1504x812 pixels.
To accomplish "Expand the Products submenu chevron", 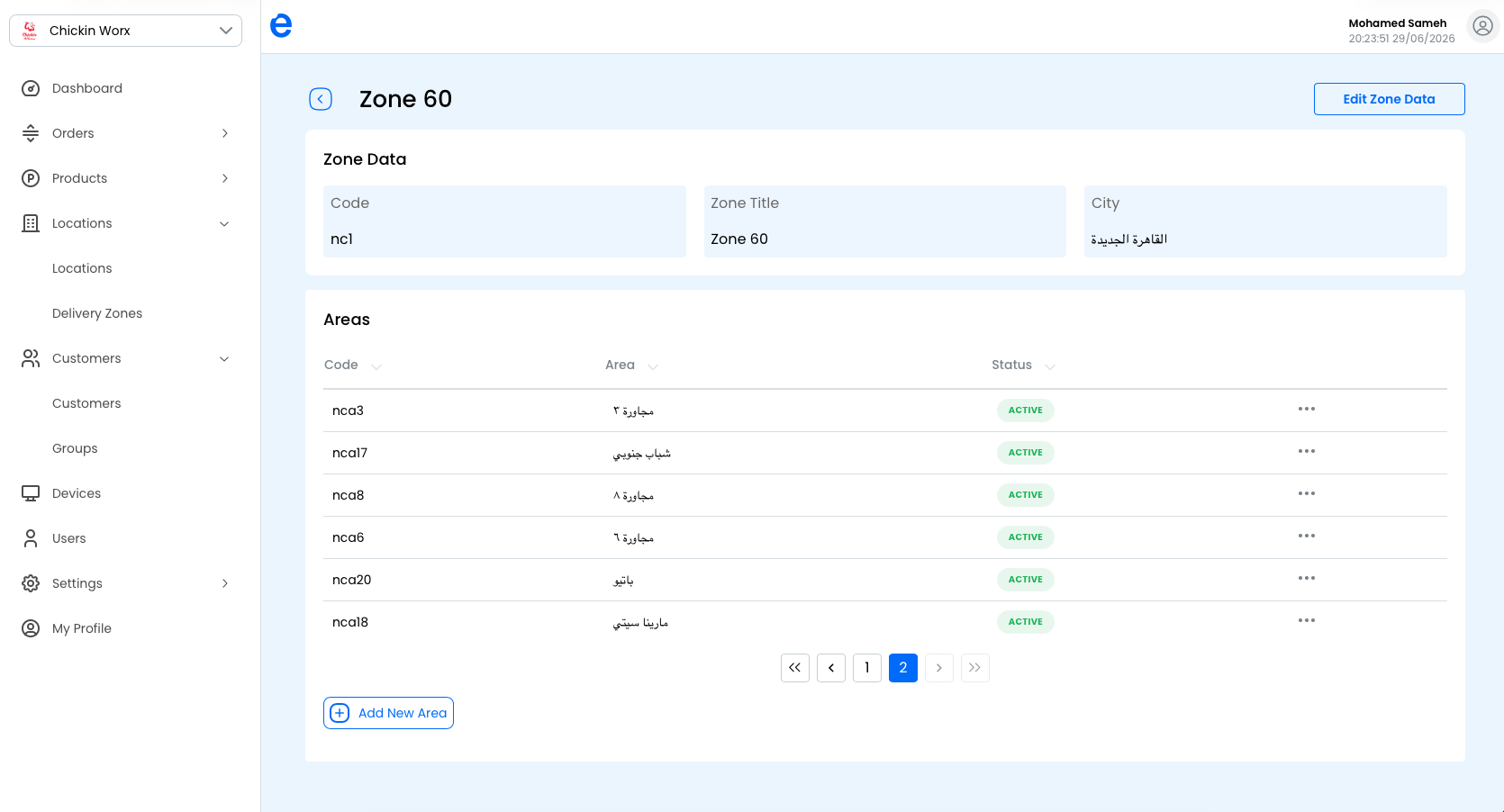I will coord(225,178).
